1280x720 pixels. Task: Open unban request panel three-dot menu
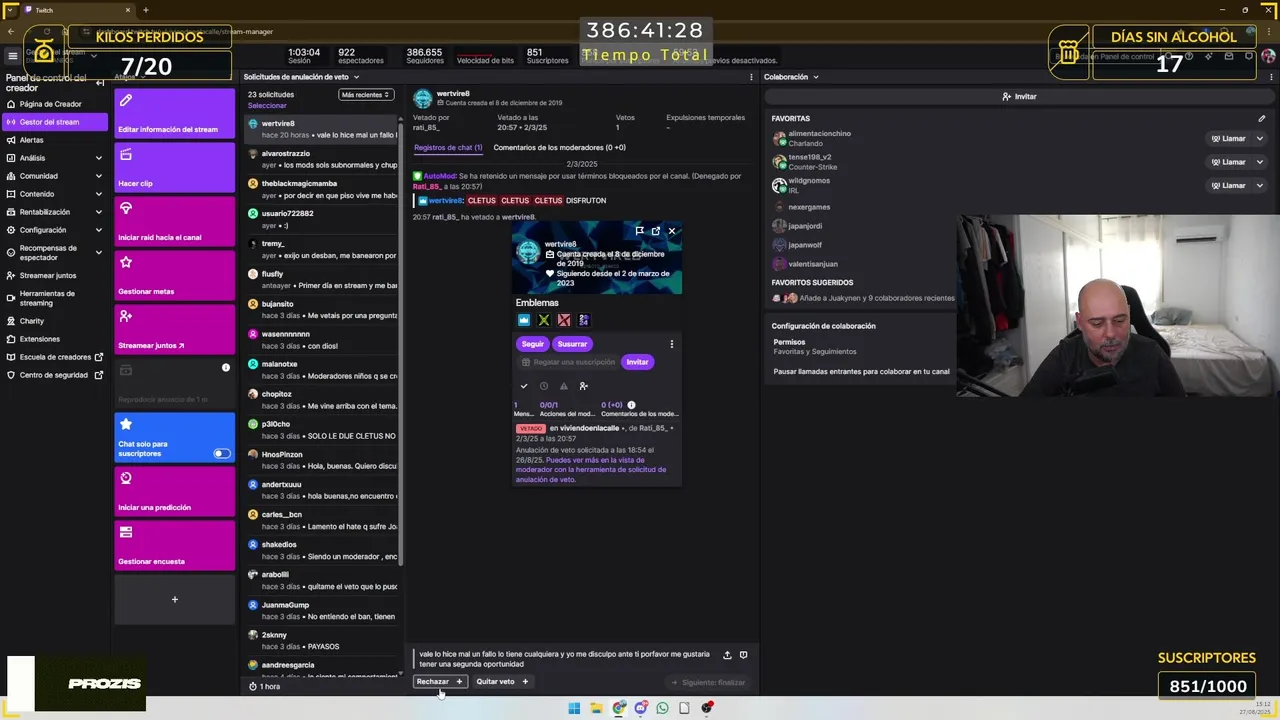[751, 77]
